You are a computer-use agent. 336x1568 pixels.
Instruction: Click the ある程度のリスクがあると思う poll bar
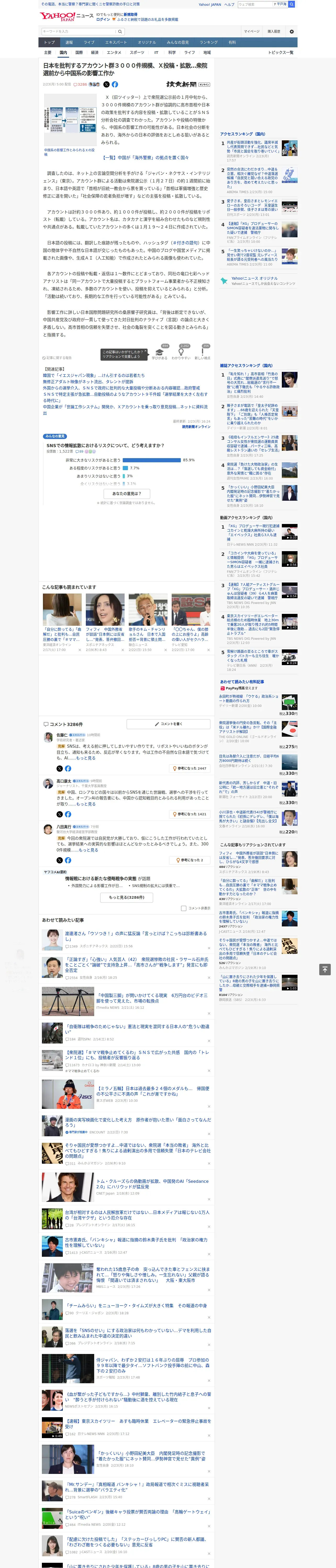(x=126, y=468)
